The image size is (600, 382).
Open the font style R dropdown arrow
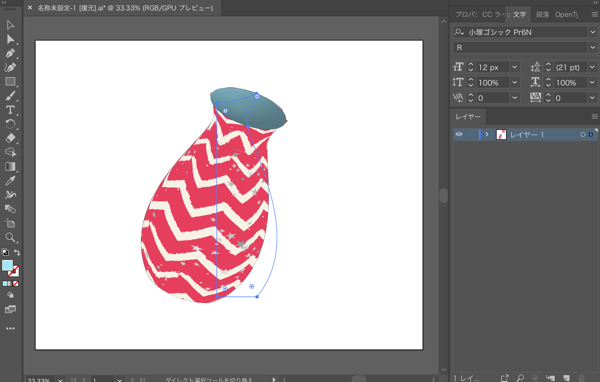tap(592, 47)
